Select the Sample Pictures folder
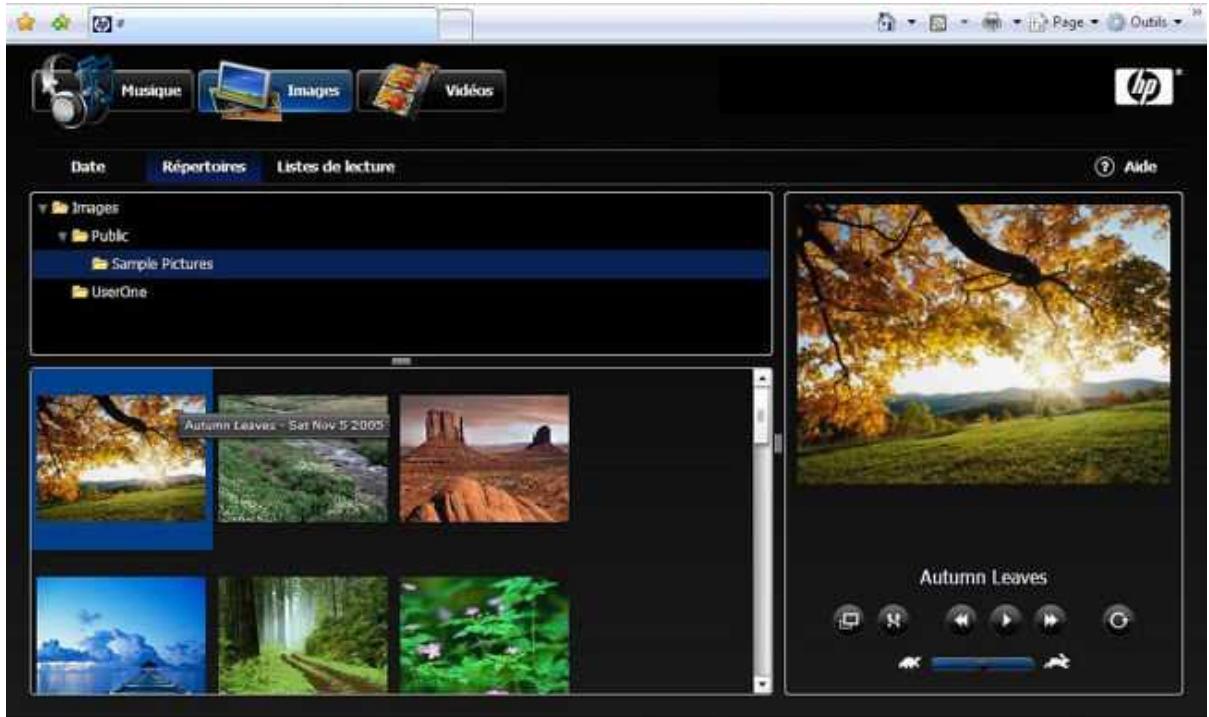 pyautogui.click(x=400, y=264)
